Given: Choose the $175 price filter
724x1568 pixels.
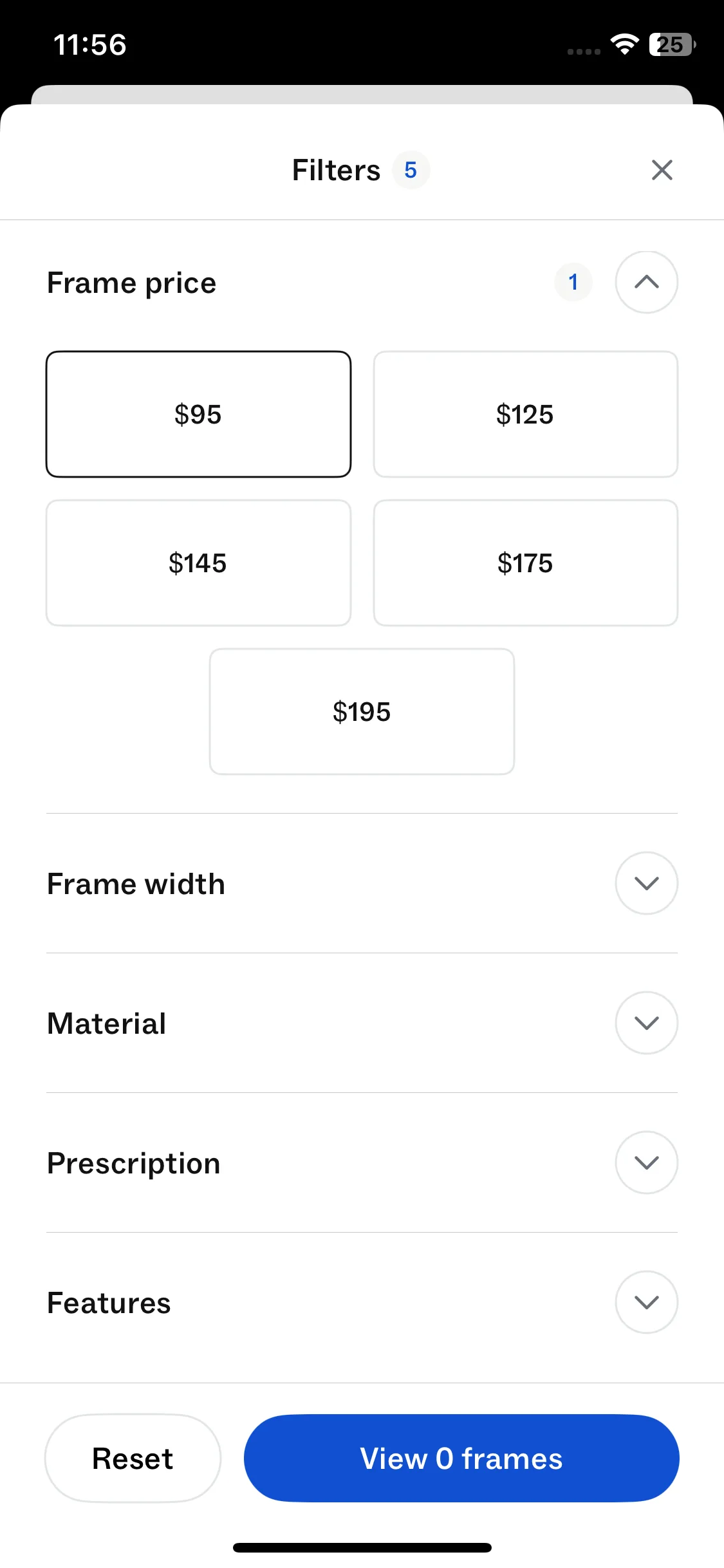Looking at the screenshot, I should pyautogui.click(x=525, y=563).
